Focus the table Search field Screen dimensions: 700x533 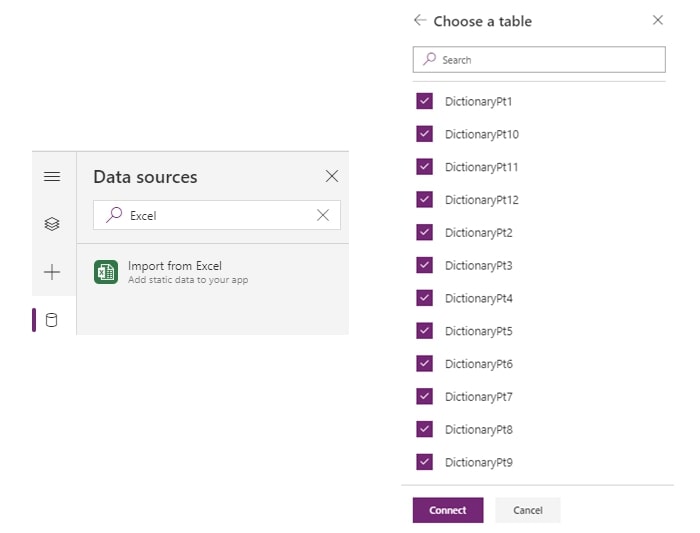click(539, 59)
